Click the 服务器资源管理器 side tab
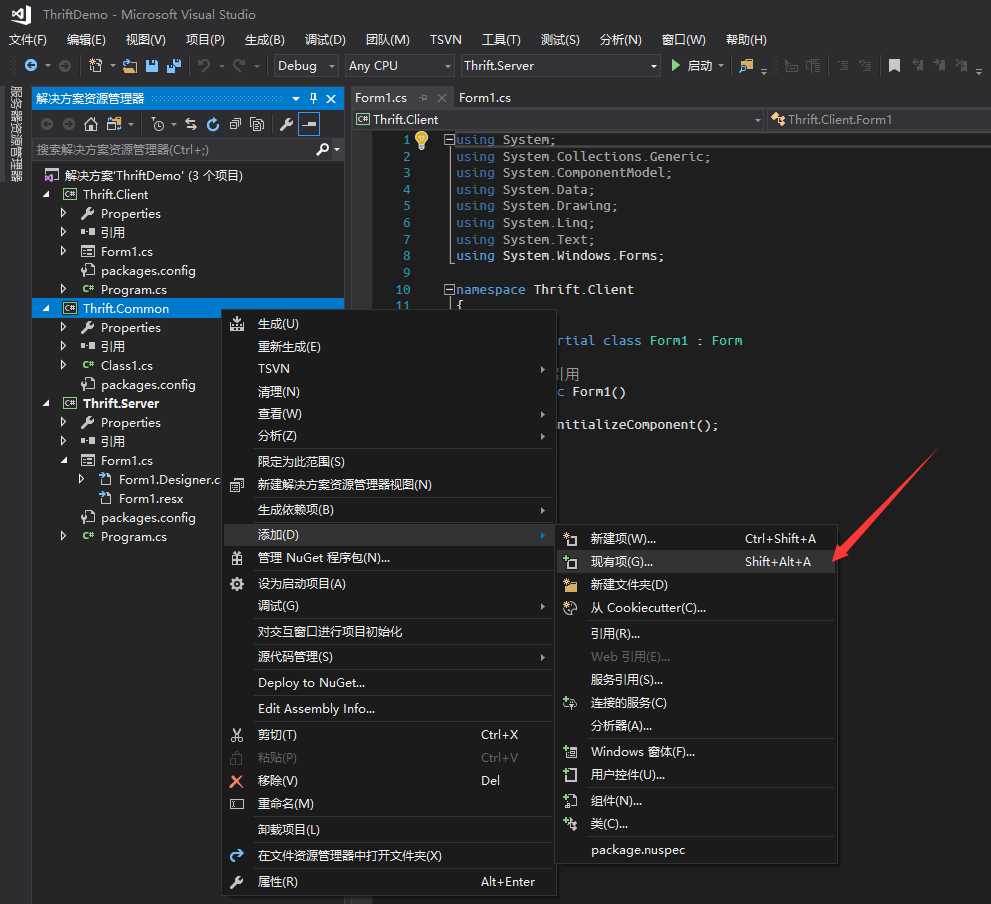The image size is (991, 904). (16, 134)
